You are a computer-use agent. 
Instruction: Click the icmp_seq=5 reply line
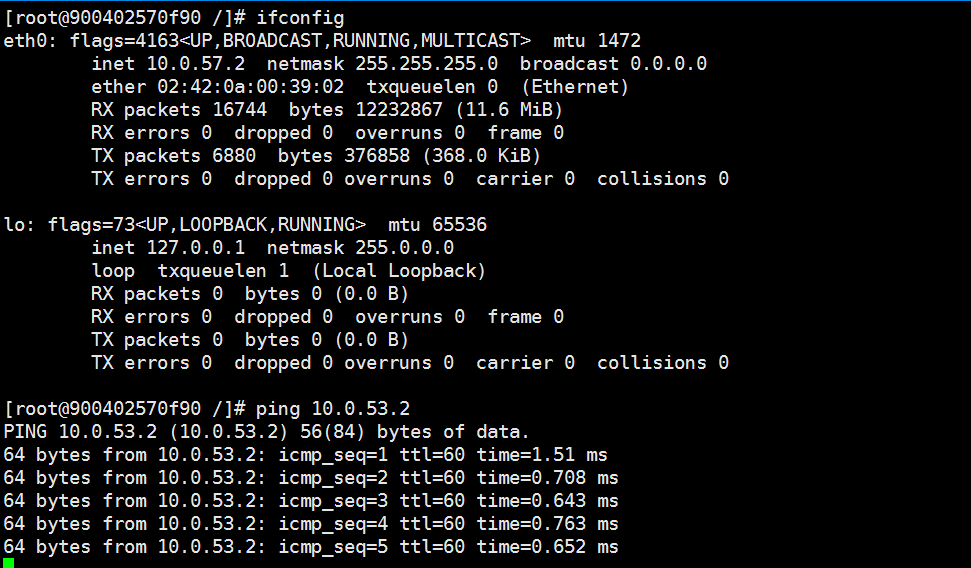(311, 546)
